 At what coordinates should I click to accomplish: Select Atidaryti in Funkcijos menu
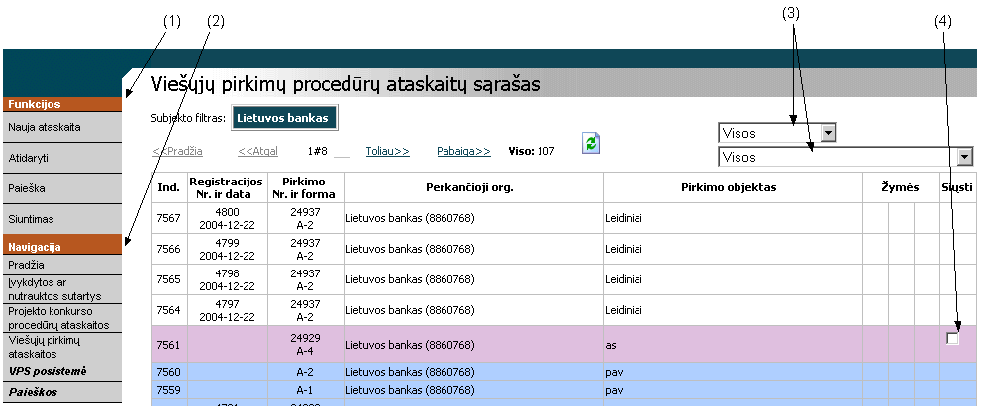(62, 158)
